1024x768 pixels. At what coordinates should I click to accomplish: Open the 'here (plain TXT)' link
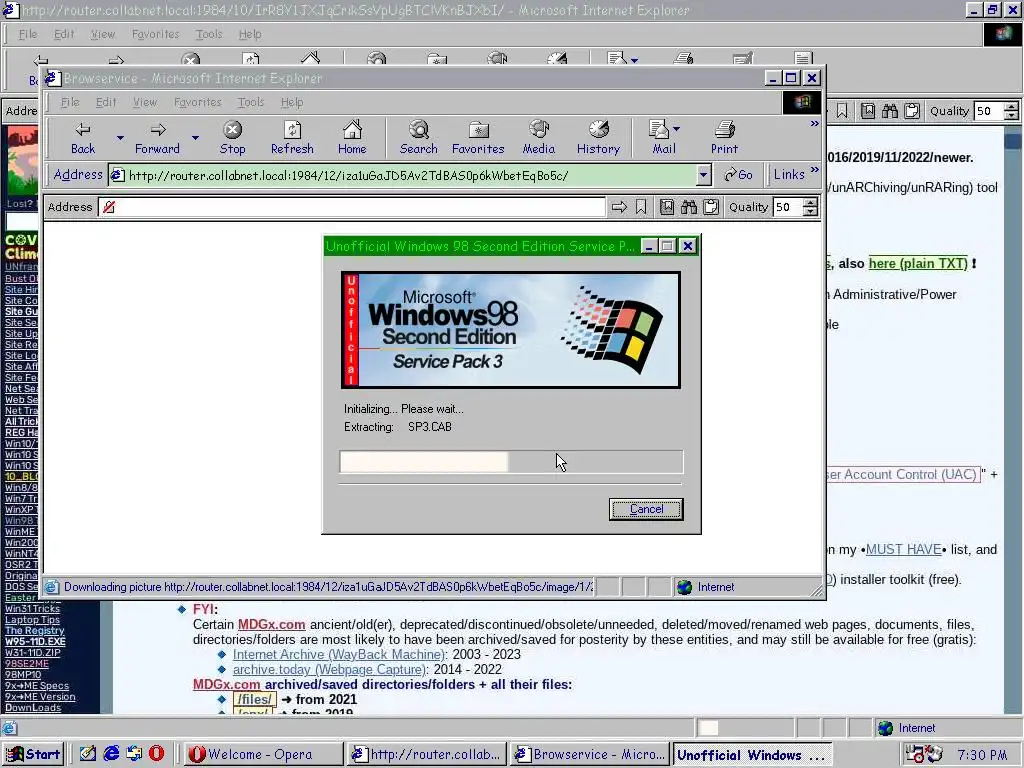click(918, 263)
